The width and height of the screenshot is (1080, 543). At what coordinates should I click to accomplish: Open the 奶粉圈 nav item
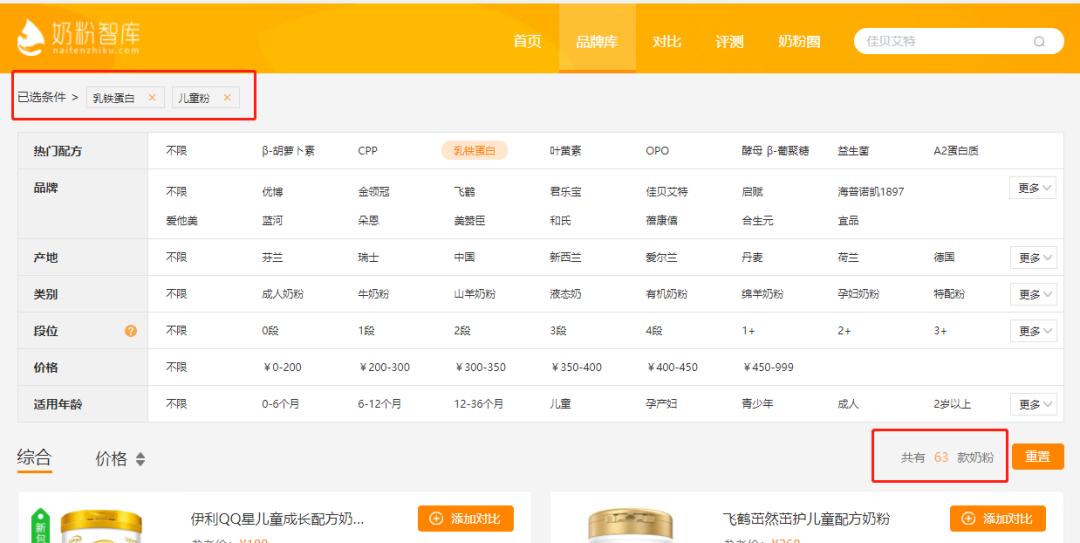click(x=799, y=41)
